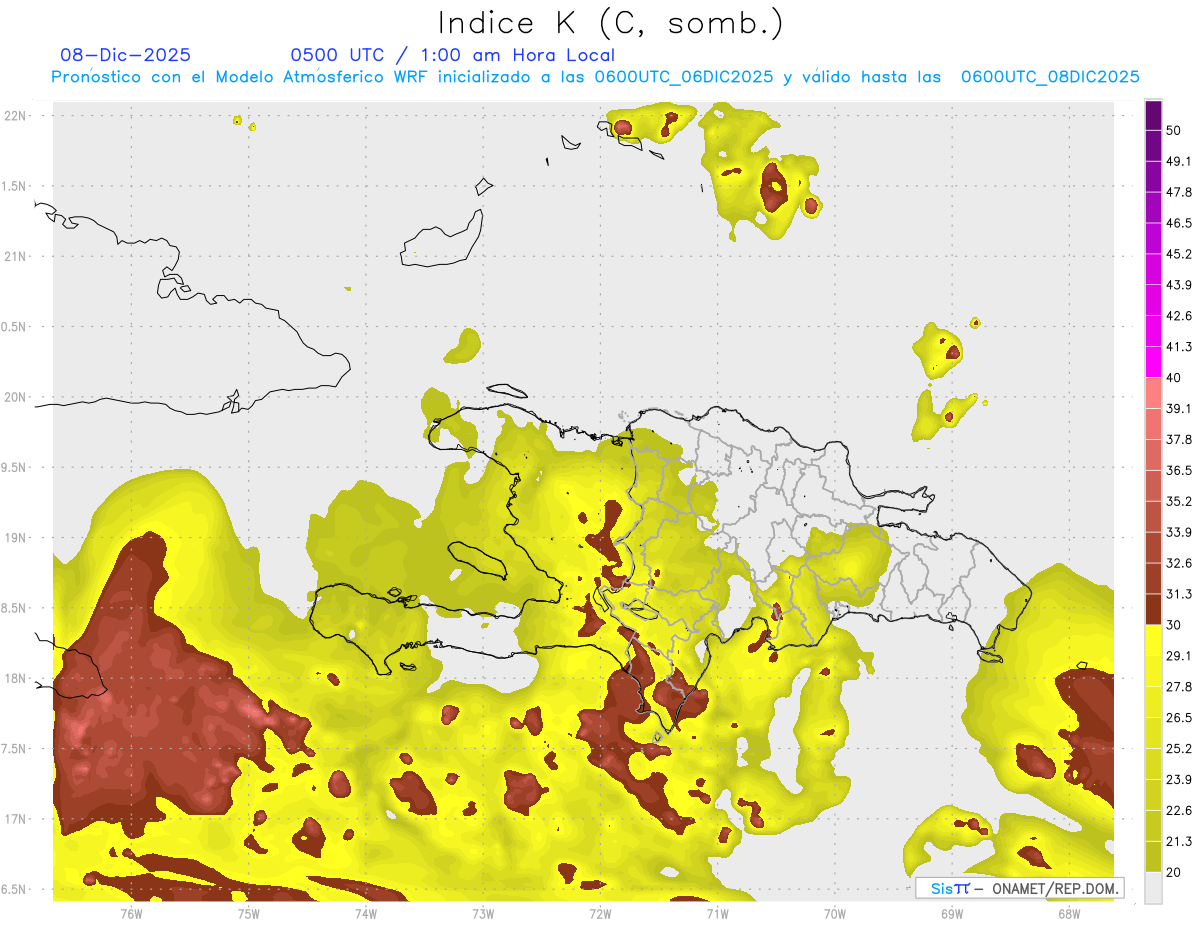This screenshot has height=927, width=1200.
Task: Click the longitude label "69W"
Action: click(952, 913)
